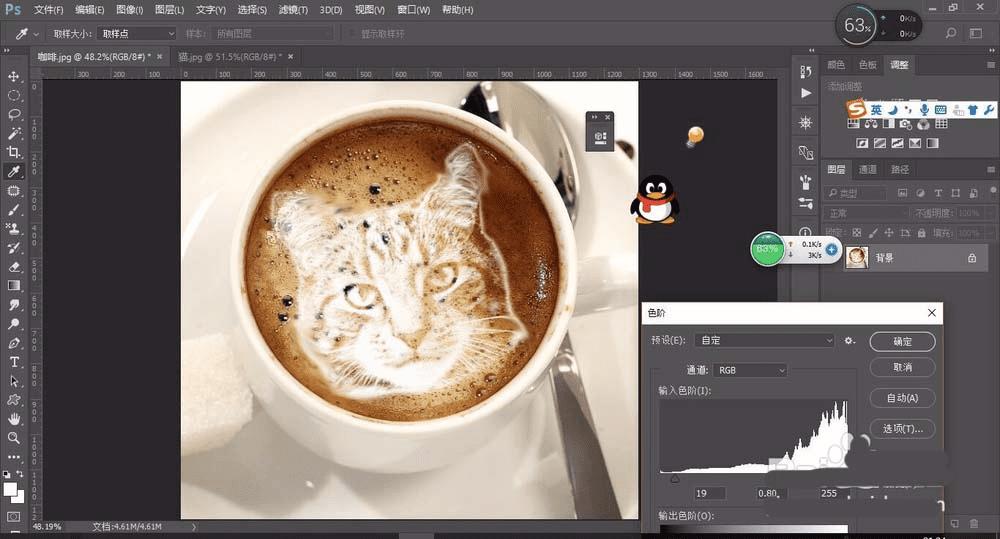1000x539 pixels.
Task: Toggle lock on the 背景 layer
Action: 971,258
